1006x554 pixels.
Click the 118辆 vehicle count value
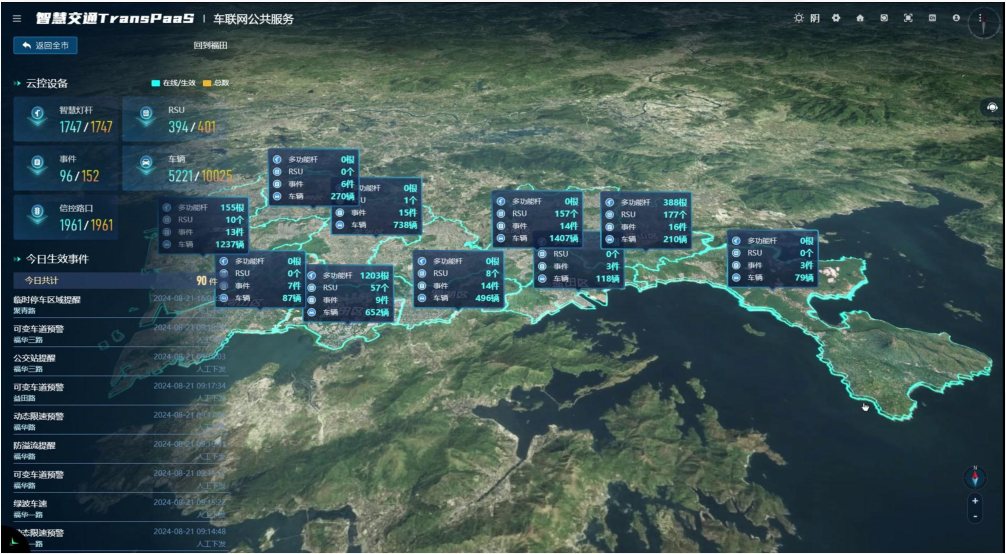[x=606, y=279]
